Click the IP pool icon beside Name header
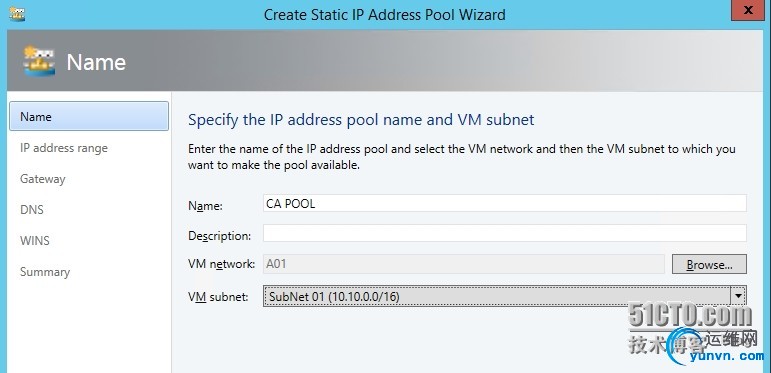 click(x=39, y=61)
